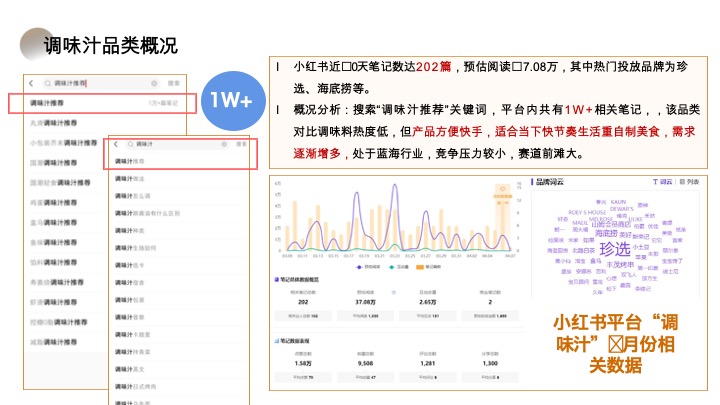The width and height of the screenshot is (720, 405).
Task: Tap 搜索 next to the 调味汁 field
Action: point(242,144)
